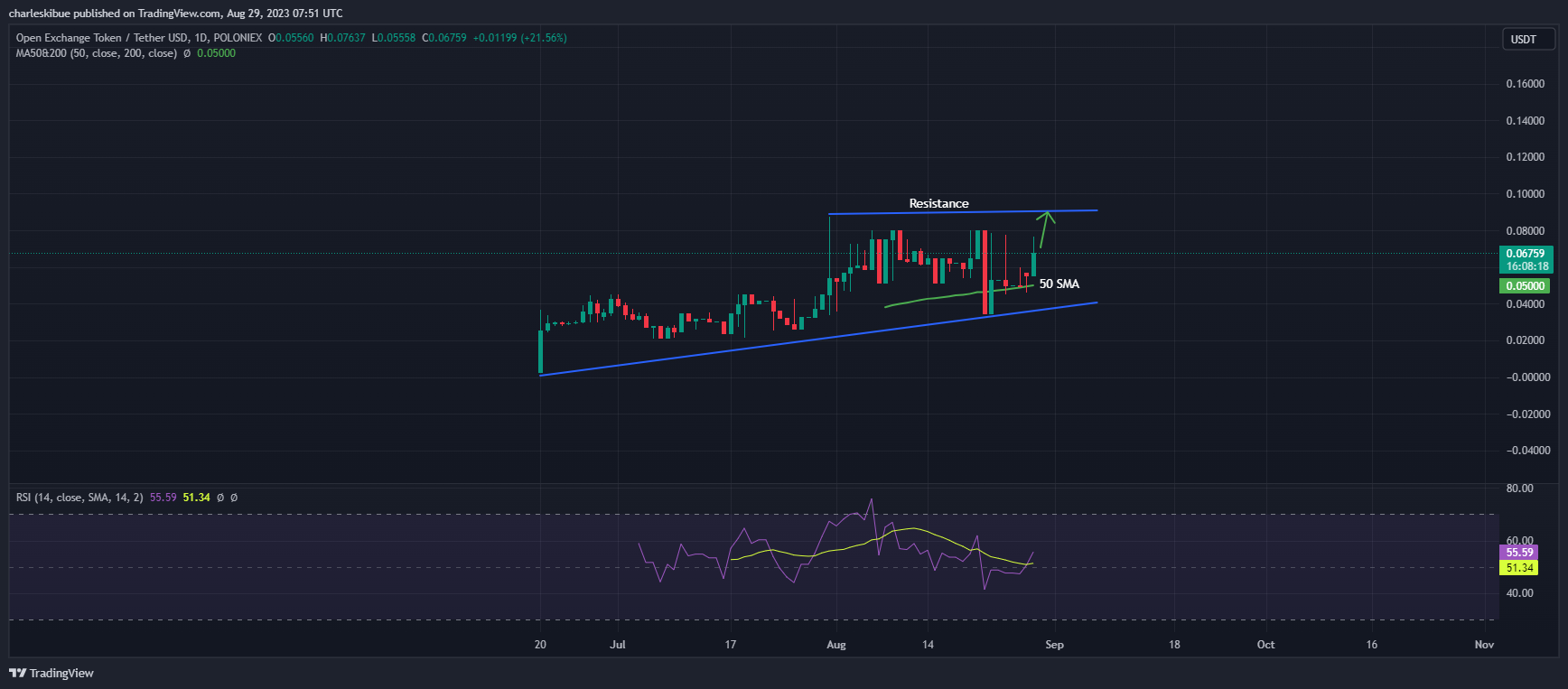Click the 0.16000 price axis tick

click(x=1525, y=84)
